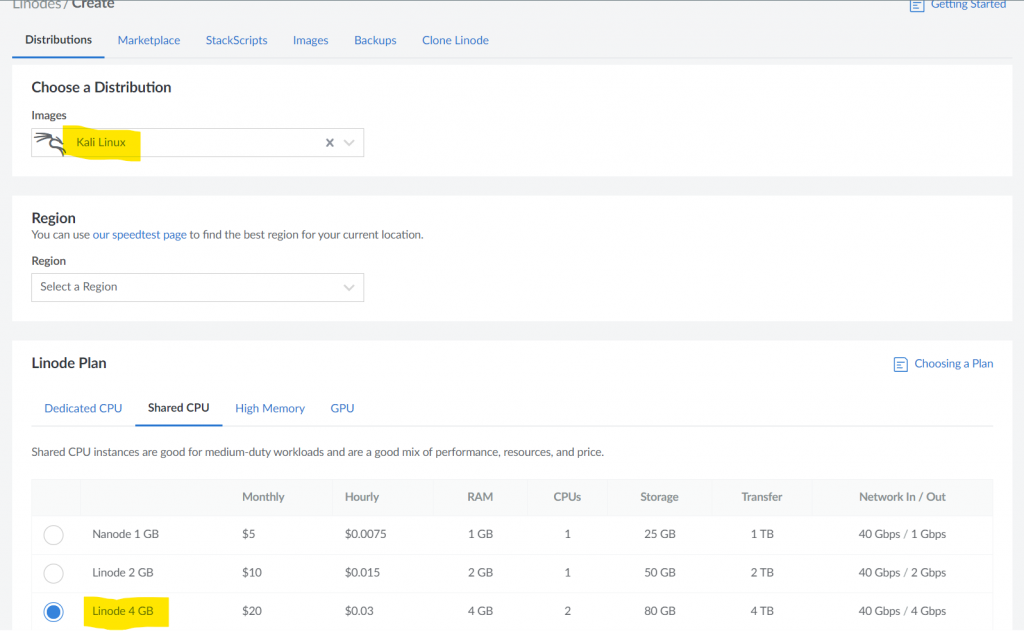Switch to the GPU plan tab
The image size is (1024, 631).
click(342, 408)
